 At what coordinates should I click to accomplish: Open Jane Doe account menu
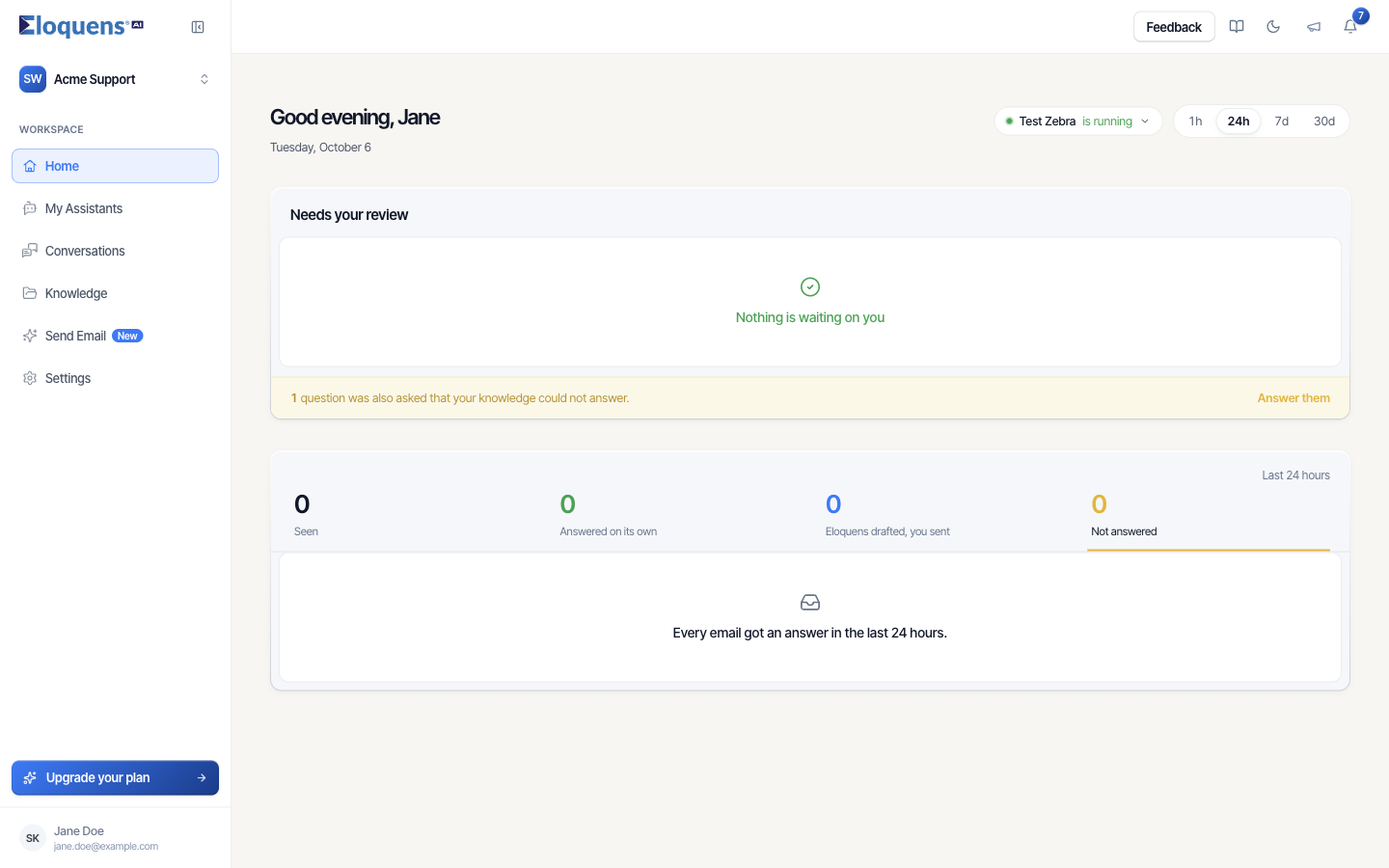[115, 838]
